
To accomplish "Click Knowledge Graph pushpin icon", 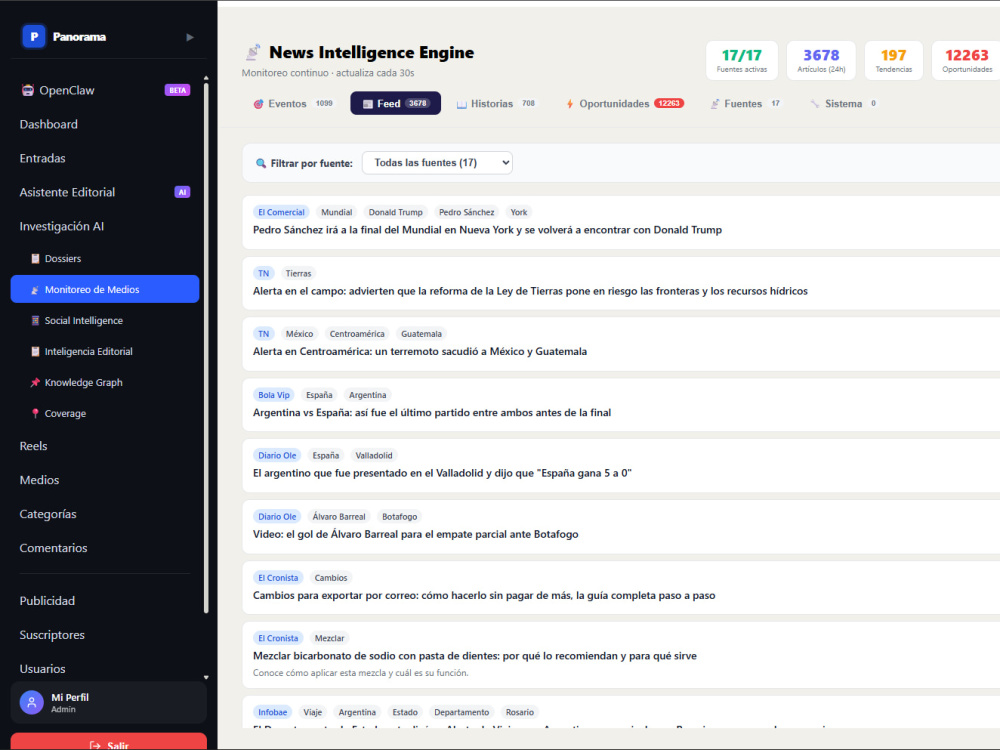I will (35, 382).
